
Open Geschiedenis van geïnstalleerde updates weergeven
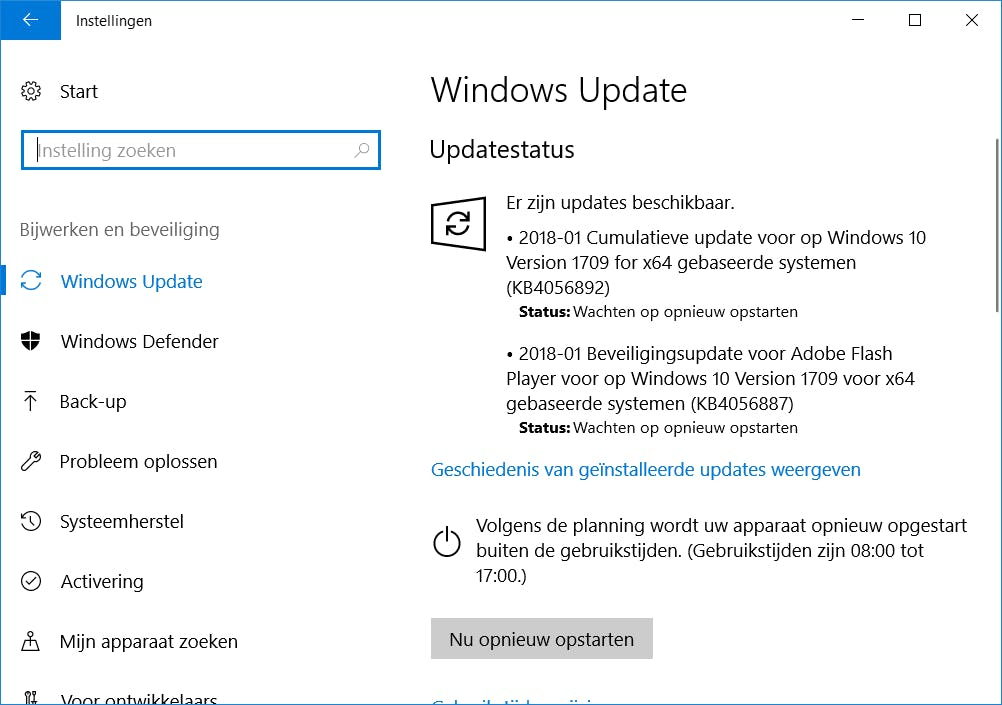(645, 469)
